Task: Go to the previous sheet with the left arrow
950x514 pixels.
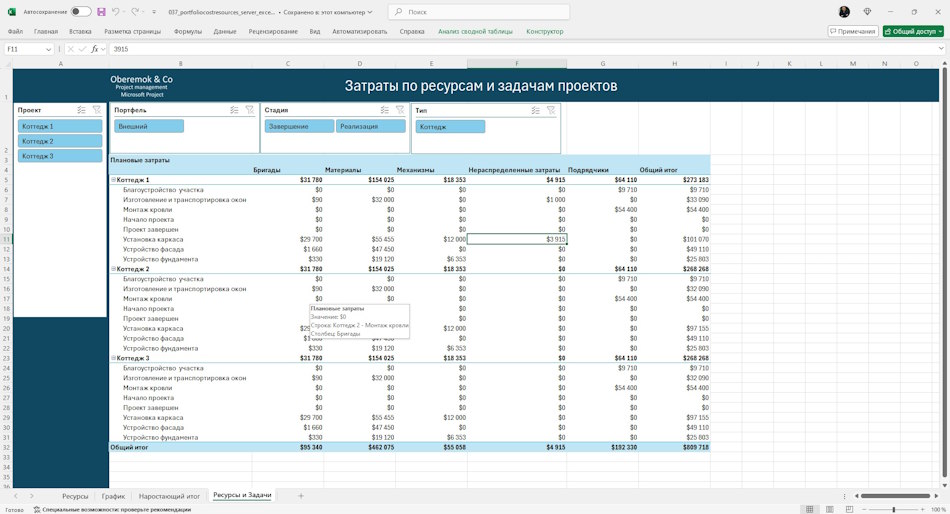Action: (16, 496)
